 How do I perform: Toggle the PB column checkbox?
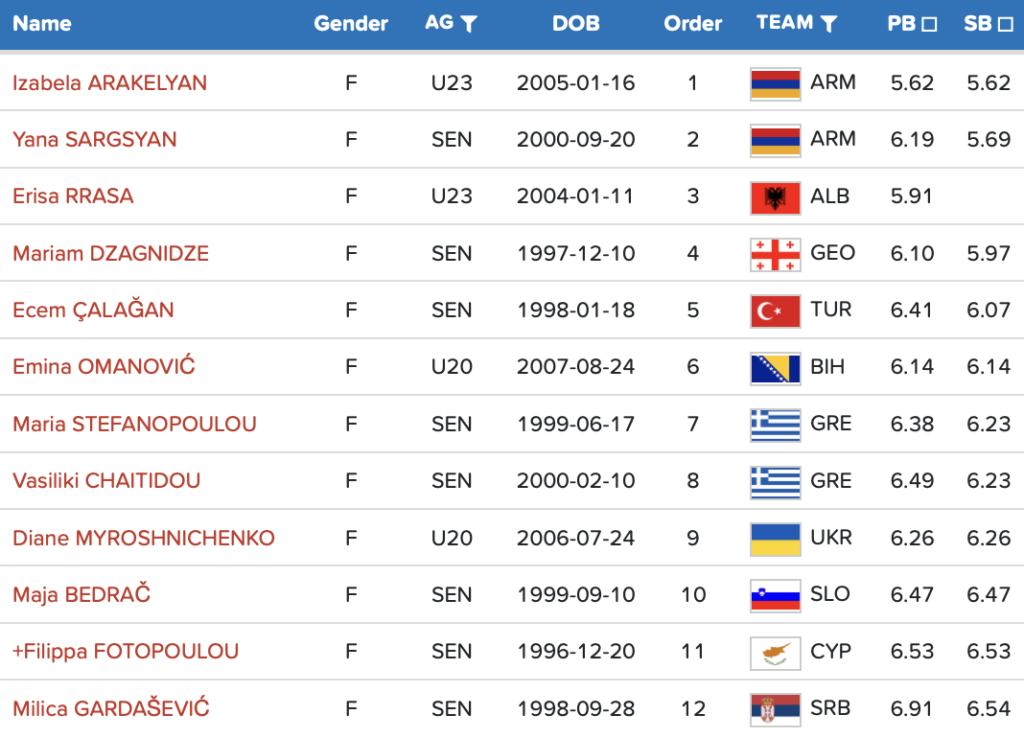(x=929, y=24)
